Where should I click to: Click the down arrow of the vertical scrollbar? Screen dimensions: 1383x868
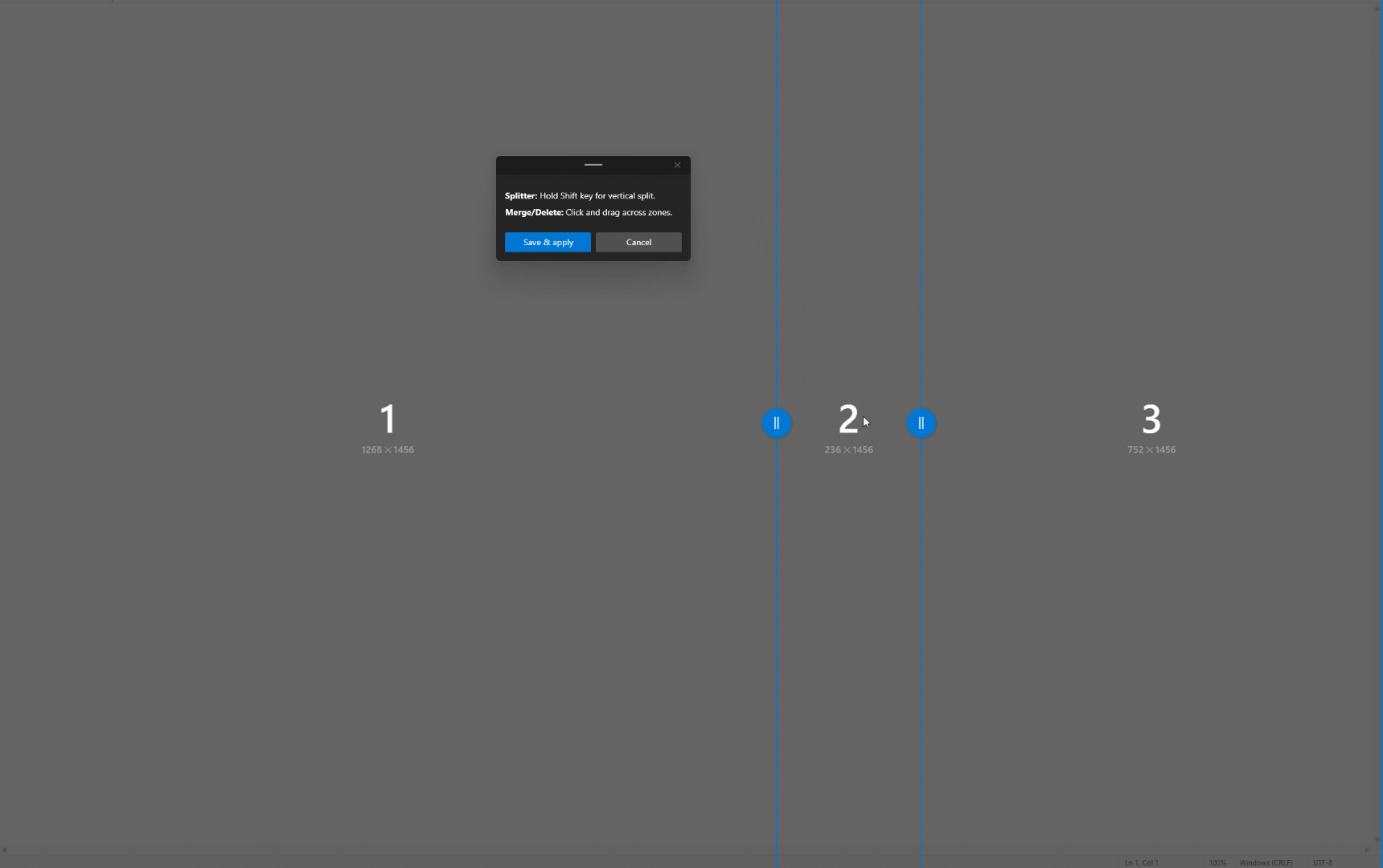[x=1377, y=838]
